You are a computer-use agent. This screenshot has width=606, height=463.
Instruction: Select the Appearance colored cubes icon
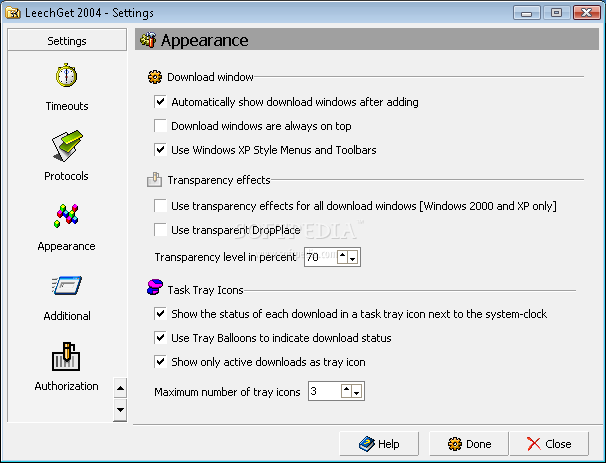coord(66,216)
